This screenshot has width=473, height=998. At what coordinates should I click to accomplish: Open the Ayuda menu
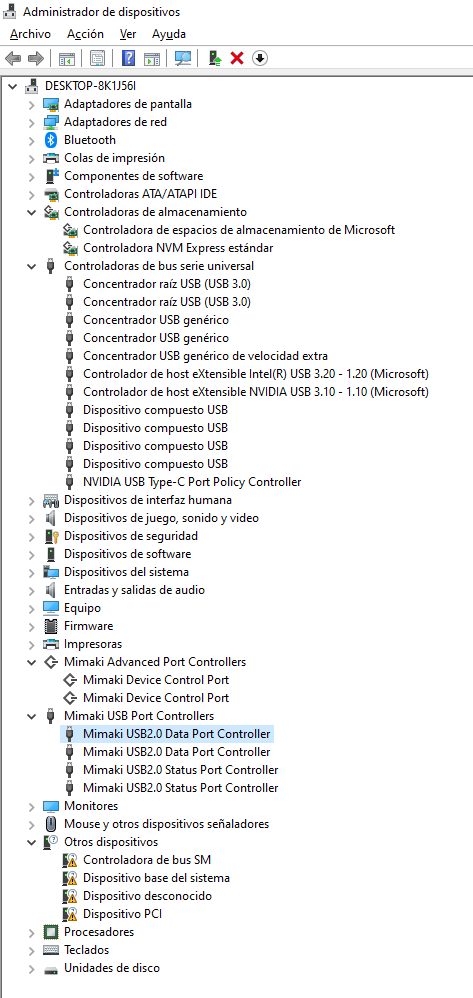pyautogui.click(x=169, y=34)
